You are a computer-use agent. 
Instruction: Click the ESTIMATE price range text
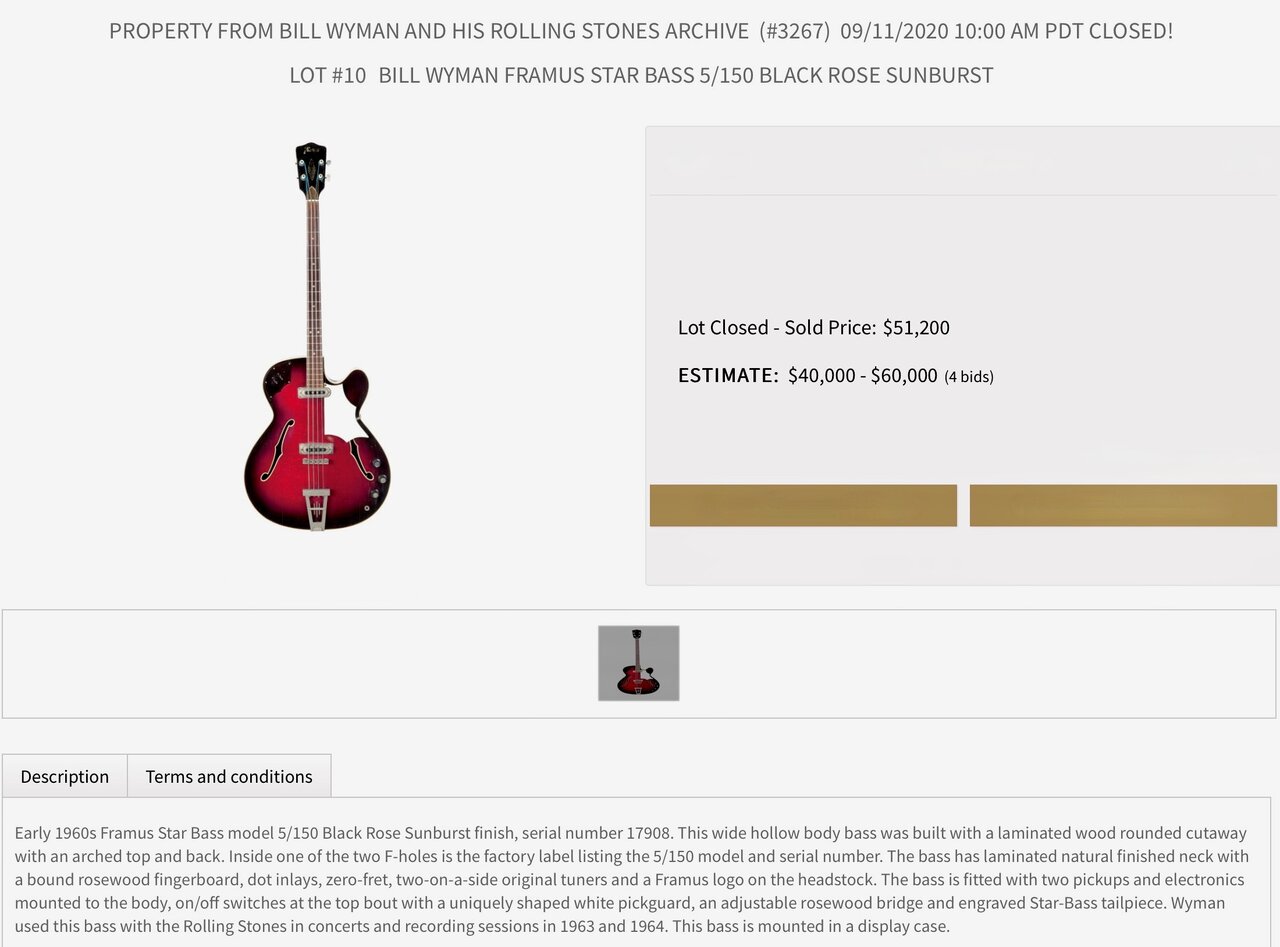863,375
